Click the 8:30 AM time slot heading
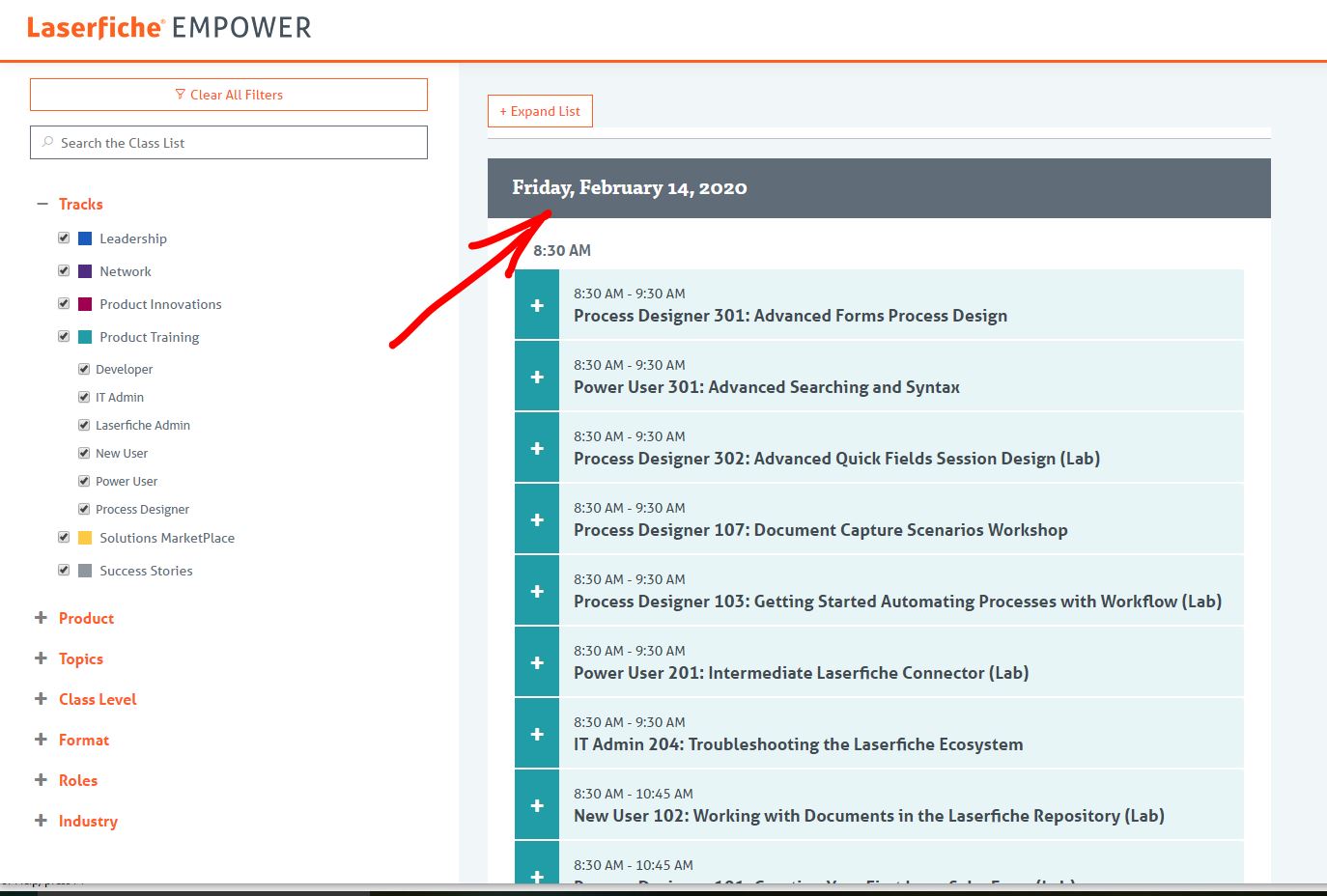Viewport: 1327px width, 896px height. coord(562,250)
